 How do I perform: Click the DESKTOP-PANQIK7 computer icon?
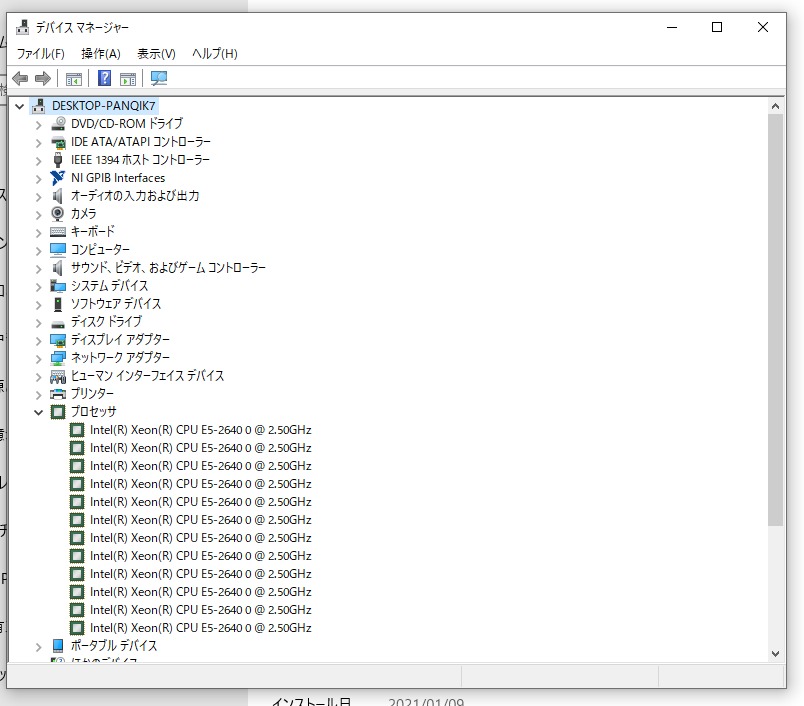[x=39, y=106]
